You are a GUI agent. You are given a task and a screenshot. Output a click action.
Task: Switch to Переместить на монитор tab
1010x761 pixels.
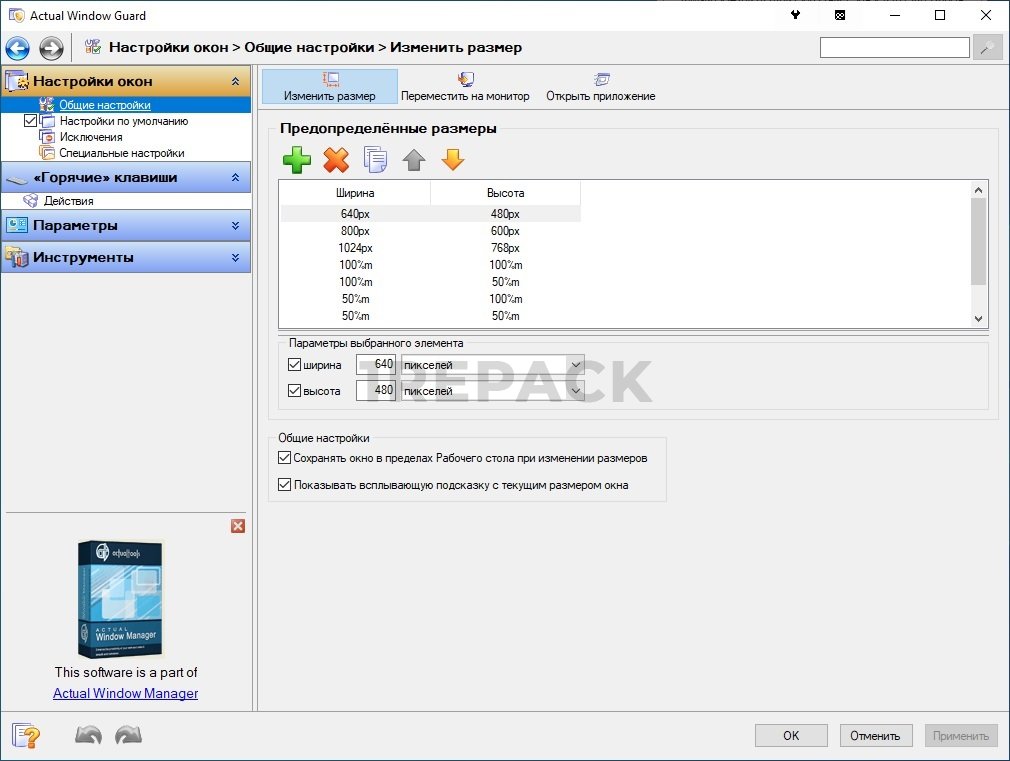tap(465, 87)
